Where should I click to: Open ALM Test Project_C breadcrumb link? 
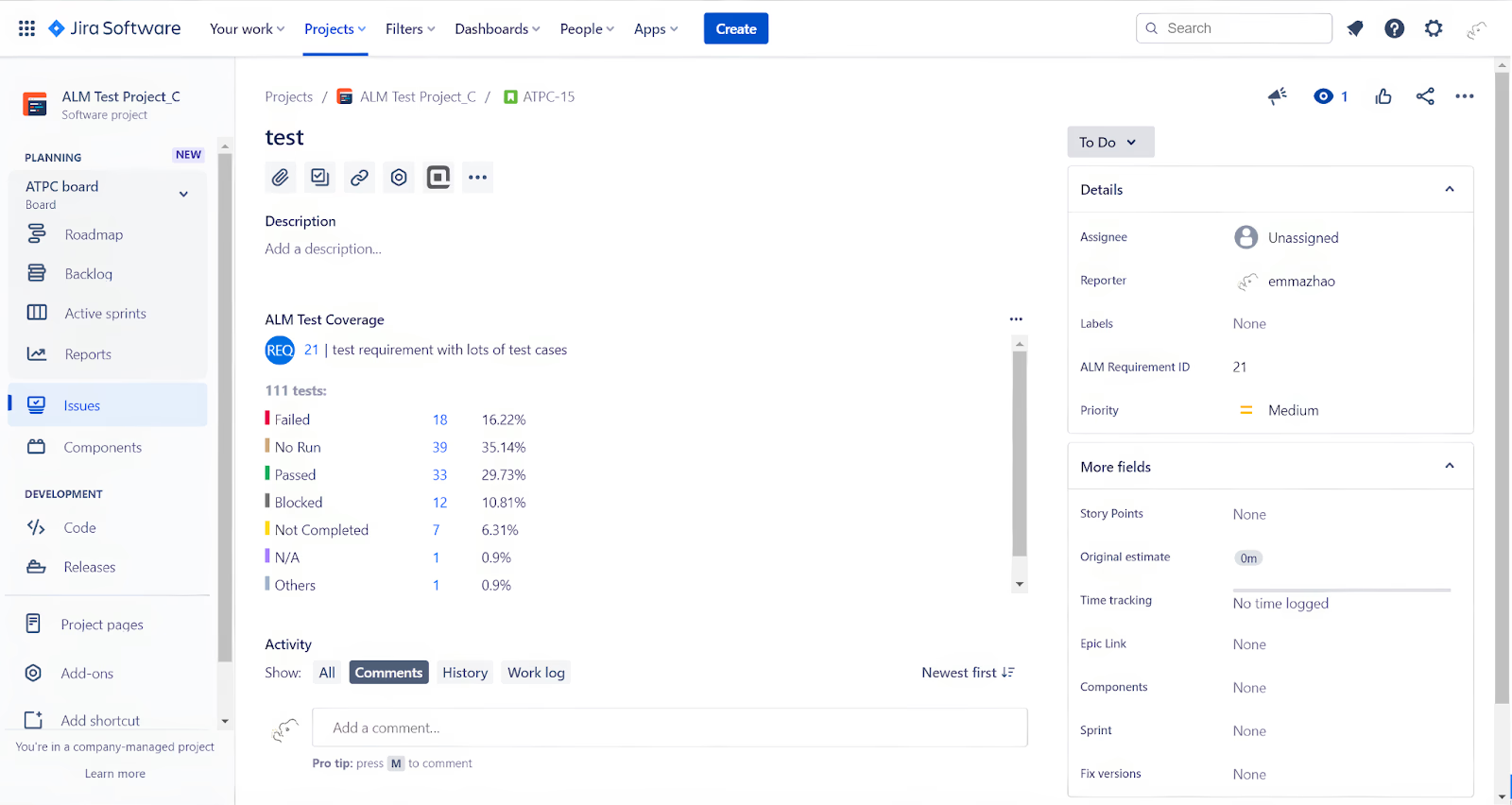[x=418, y=96]
